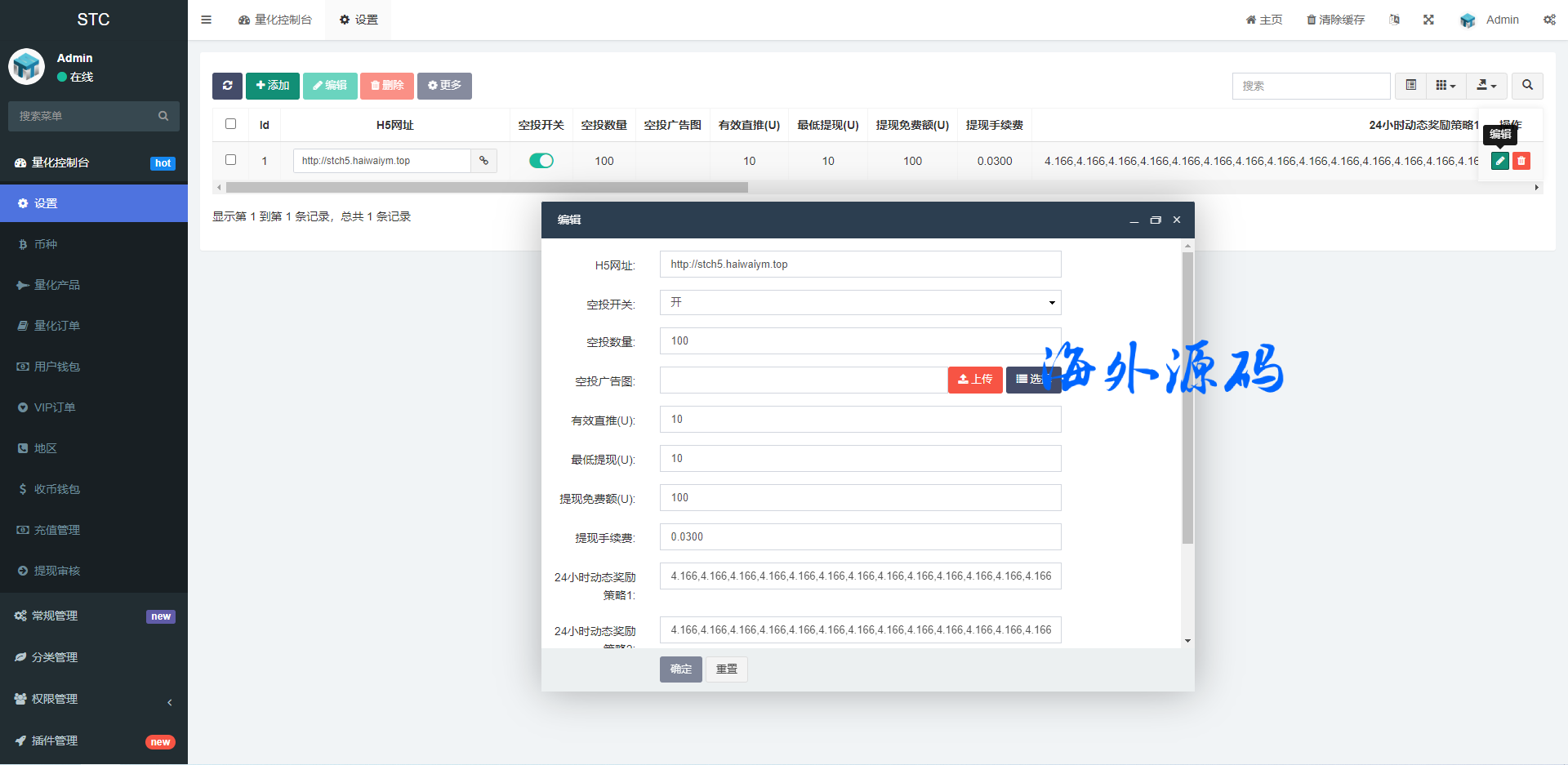Viewport: 1568px width, 765px height.
Task: Click the green edit pencil icon in row
Action: (x=1499, y=161)
